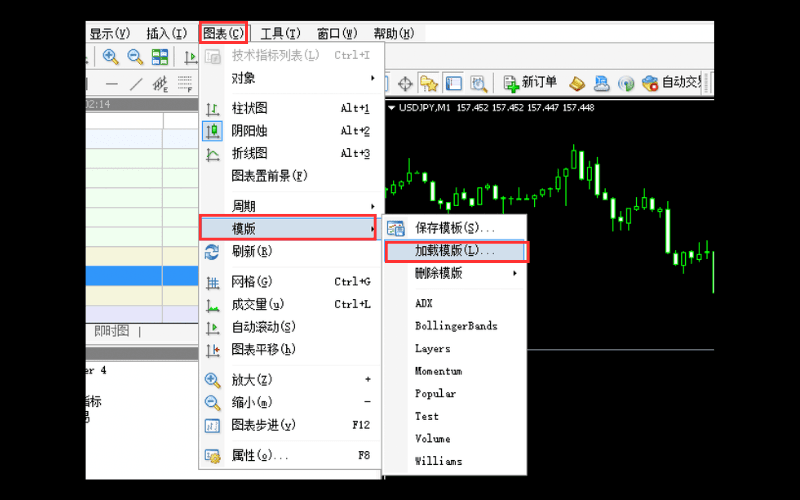Click the zoom out magnifier toolbar icon
The width and height of the screenshot is (800, 500).
[x=135, y=57]
